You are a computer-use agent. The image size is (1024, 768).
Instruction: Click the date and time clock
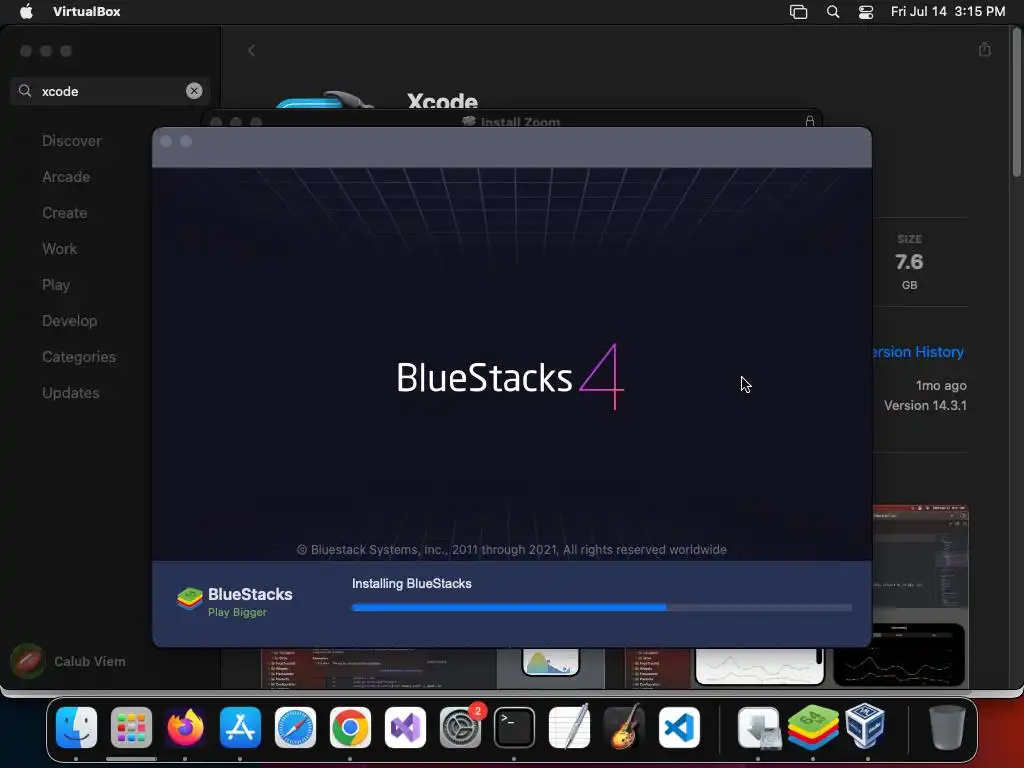click(x=948, y=11)
